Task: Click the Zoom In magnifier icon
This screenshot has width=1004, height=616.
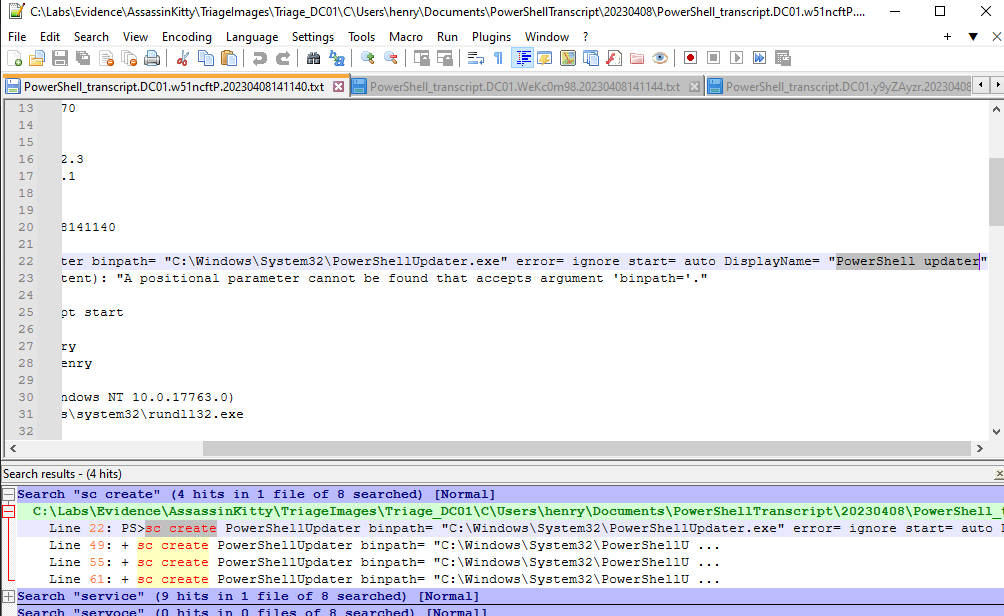Action: [x=368, y=59]
